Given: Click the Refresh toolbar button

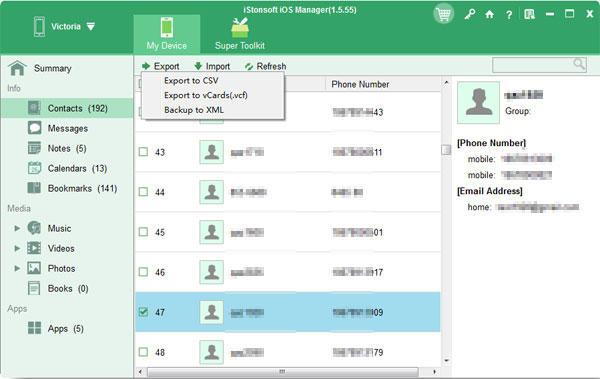Looking at the screenshot, I should click(265, 66).
